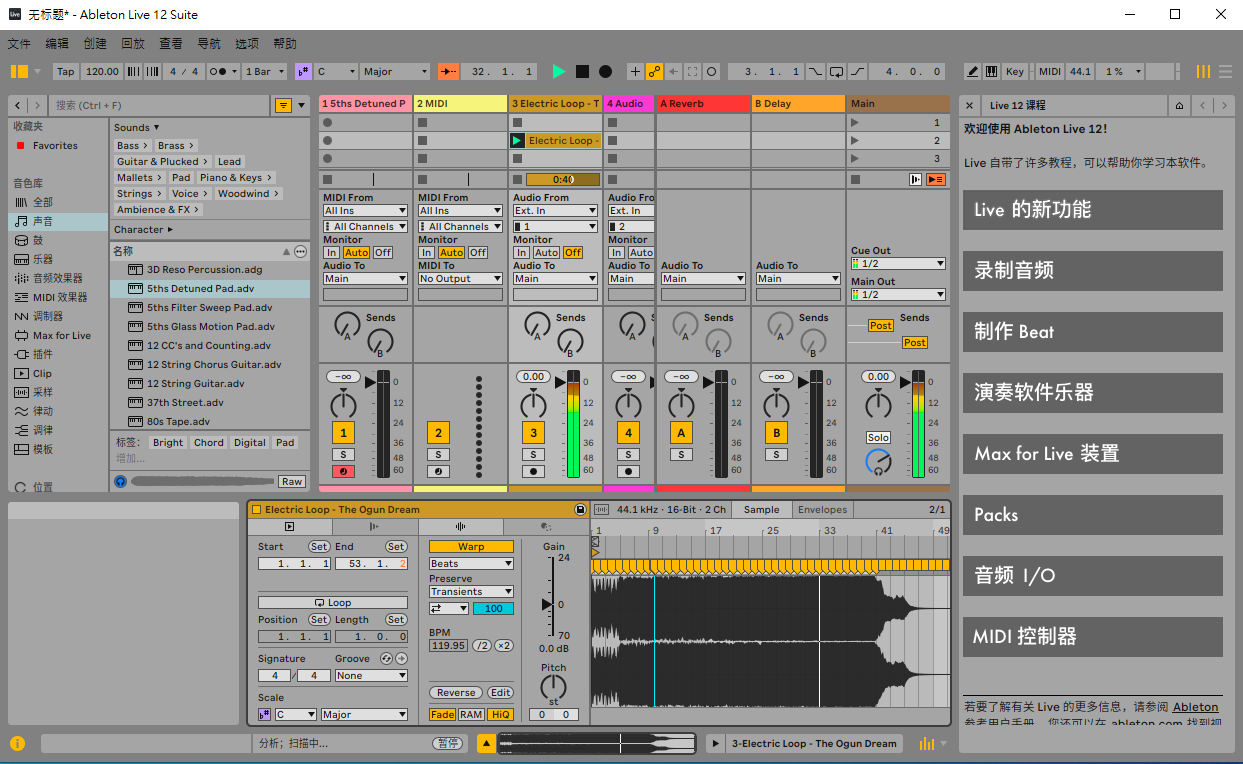Switch to the Envelopes tab
Viewport: 1243px width, 764px height.
[x=822, y=509]
